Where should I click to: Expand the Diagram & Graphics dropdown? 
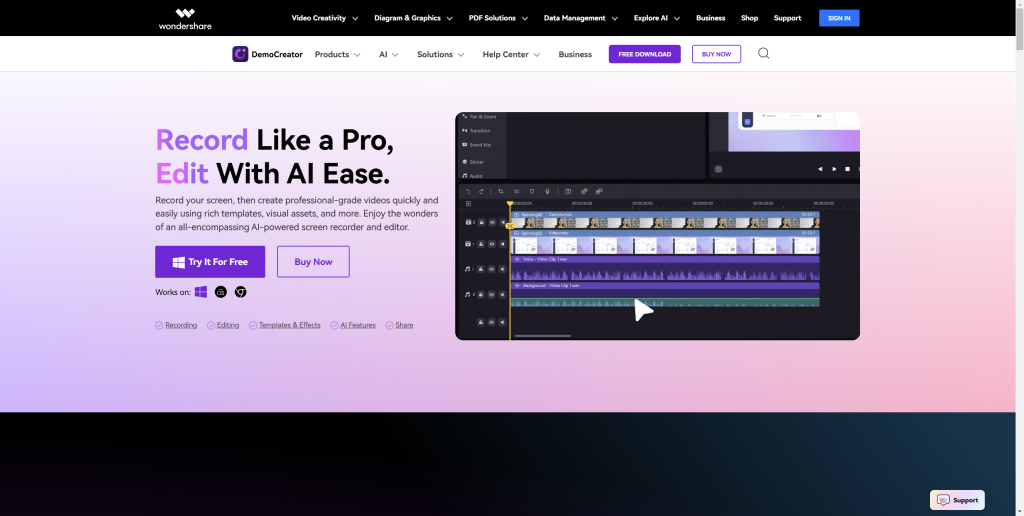tap(413, 18)
